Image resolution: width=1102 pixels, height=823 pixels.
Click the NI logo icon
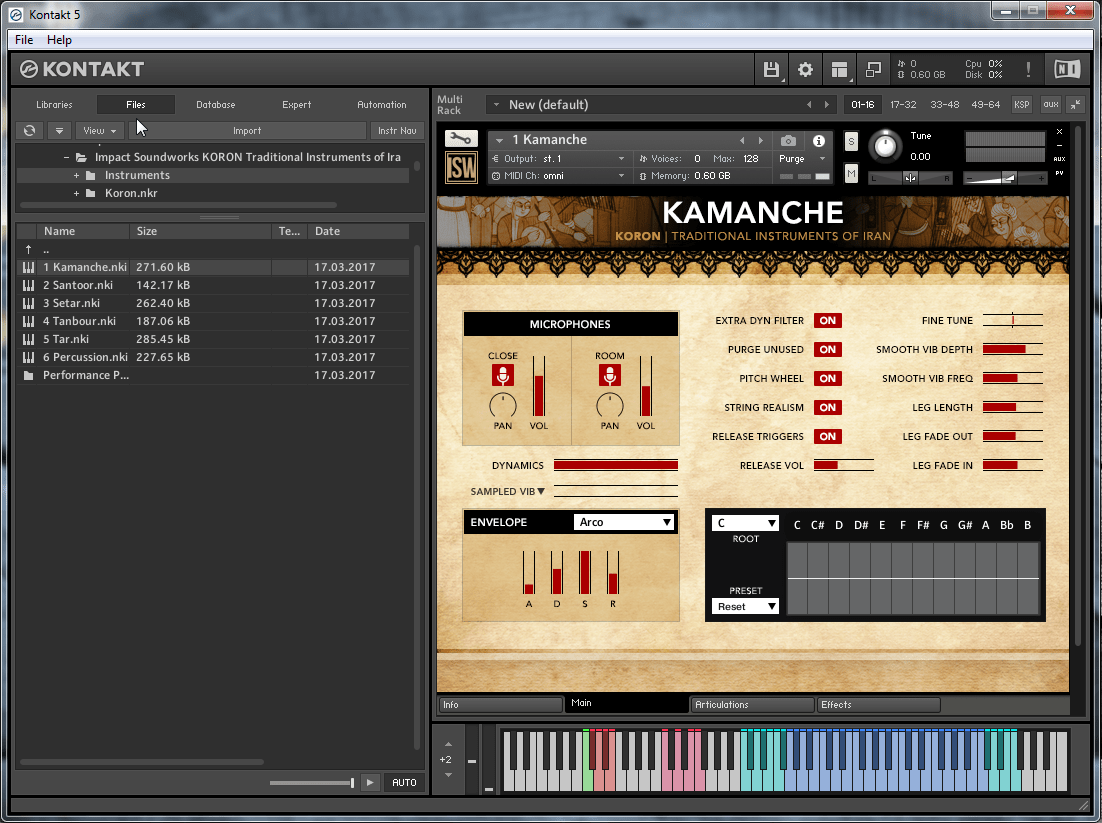coord(1066,69)
